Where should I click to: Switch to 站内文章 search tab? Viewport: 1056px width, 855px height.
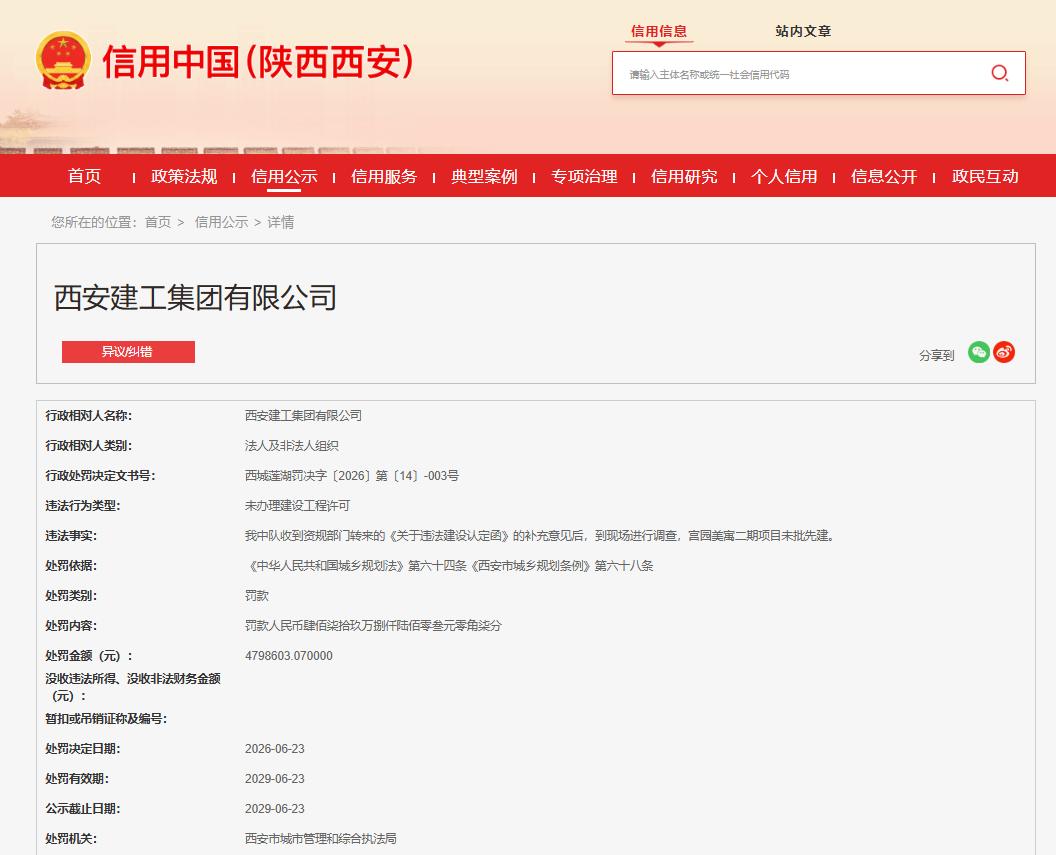pyautogui.click(x=803, y=32)
